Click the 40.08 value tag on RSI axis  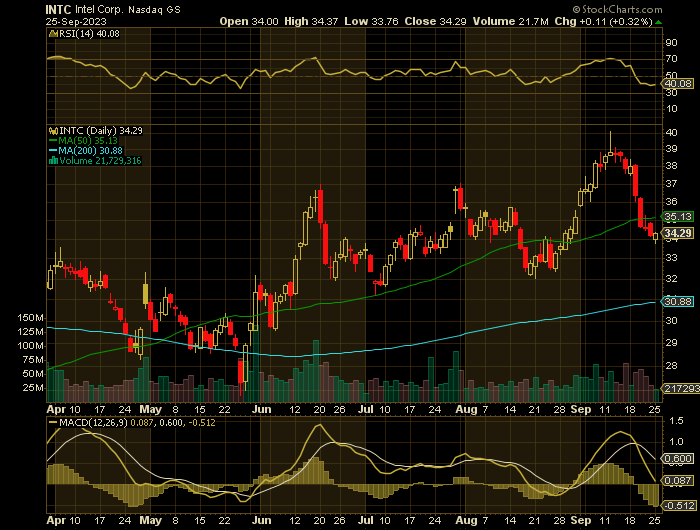[x=678, y=83]
